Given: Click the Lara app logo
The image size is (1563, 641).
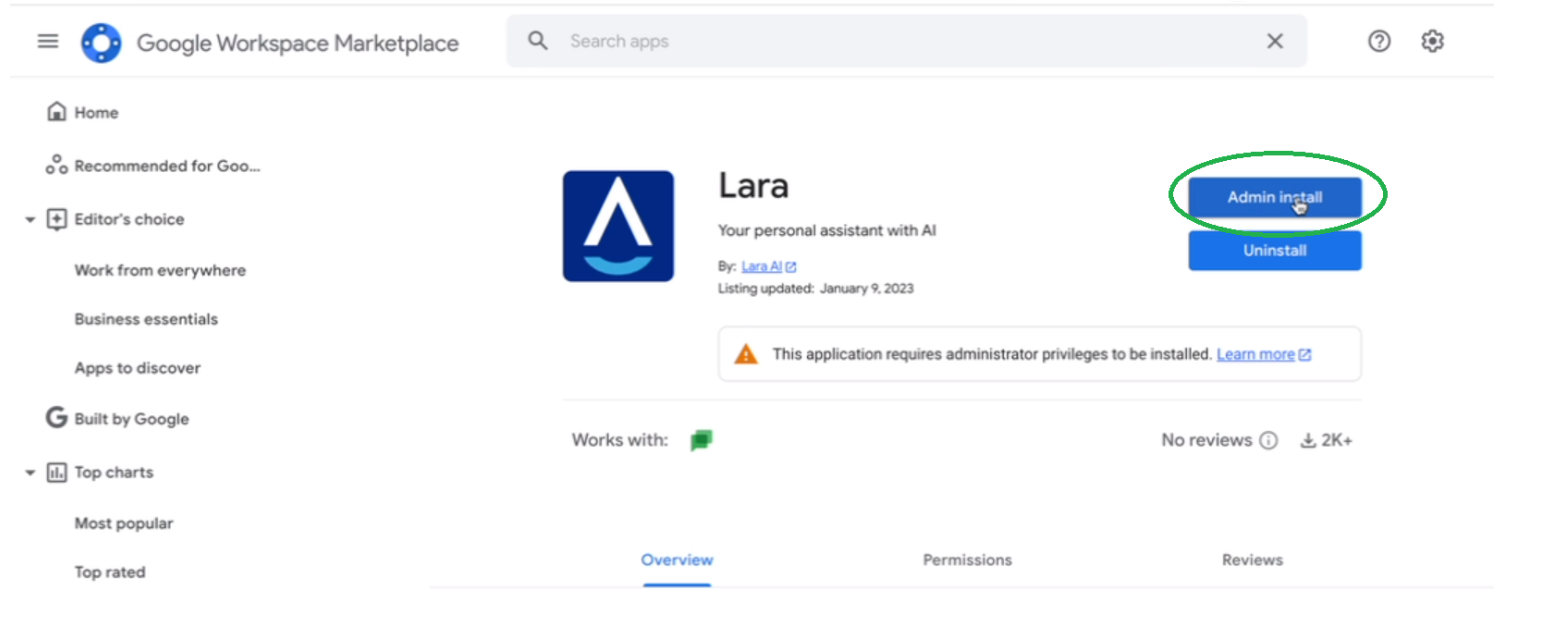Looking at the screenshot, I should [618, 226].
